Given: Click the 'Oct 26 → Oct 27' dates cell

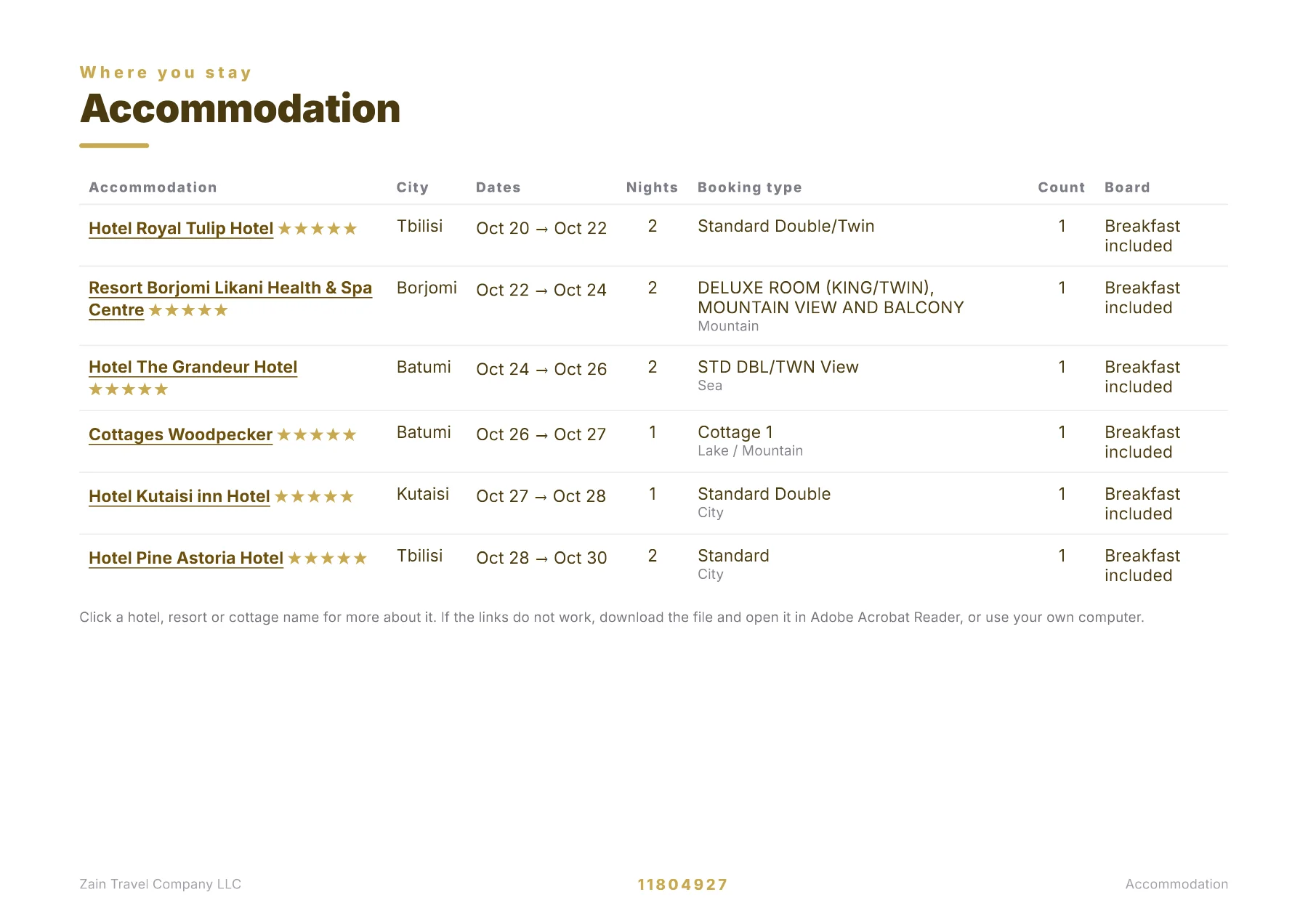Looking at the screenshot, I should pos(541,434).
